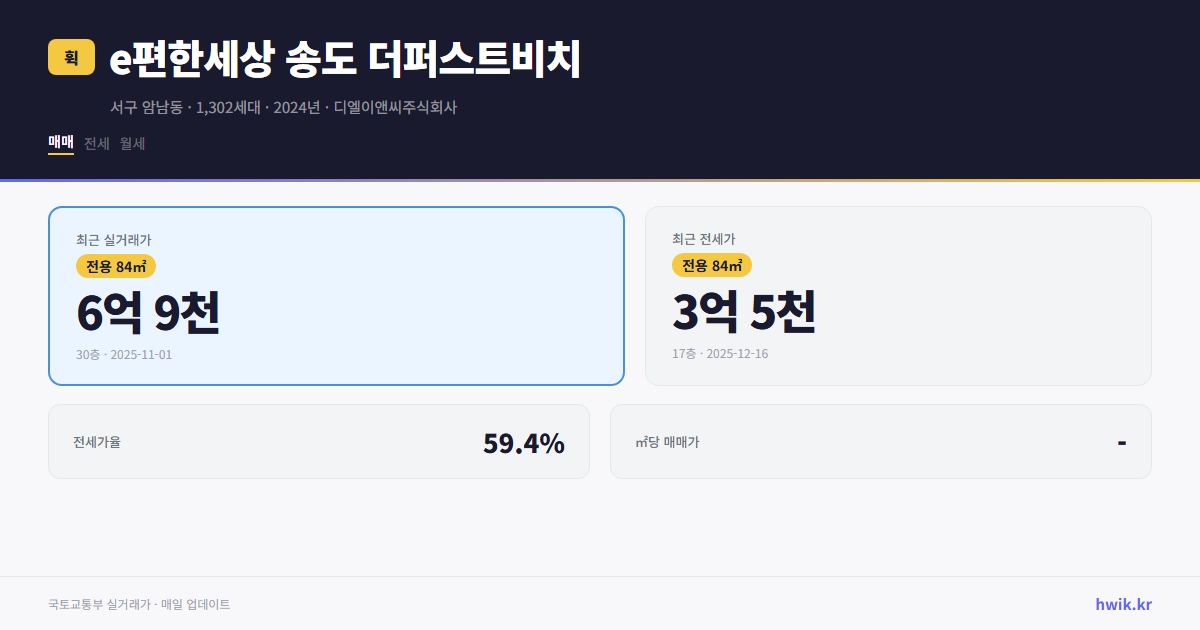Click the 전용 84㎡ badge on jeonse card
The width and height of the screenshot is (1200, 630).
tap(709, 265)
